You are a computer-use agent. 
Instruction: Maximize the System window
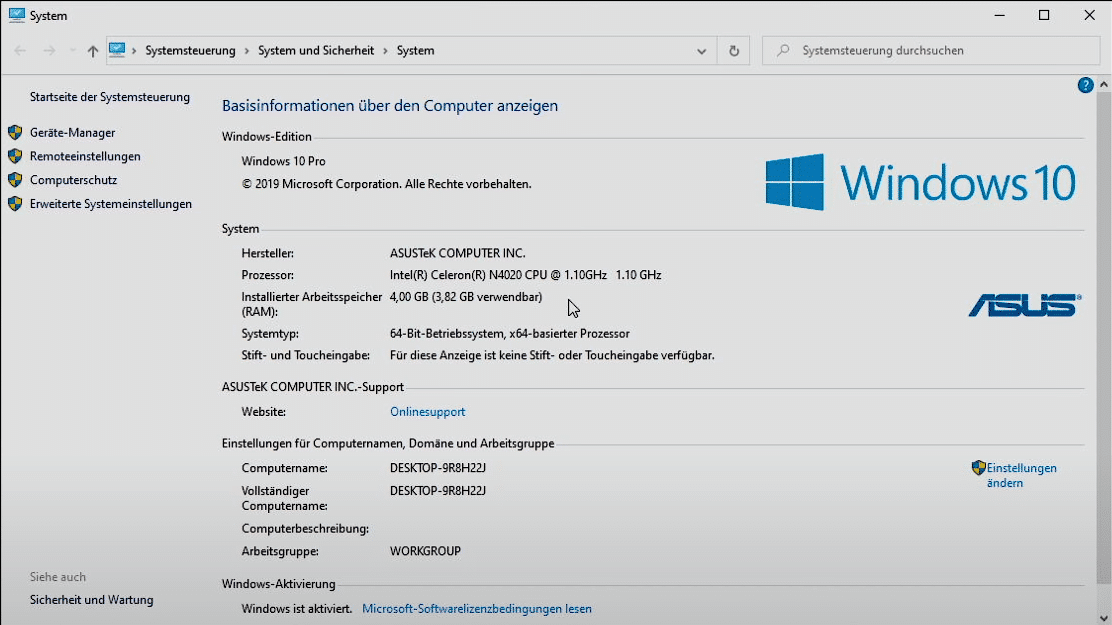point(1044,15)
